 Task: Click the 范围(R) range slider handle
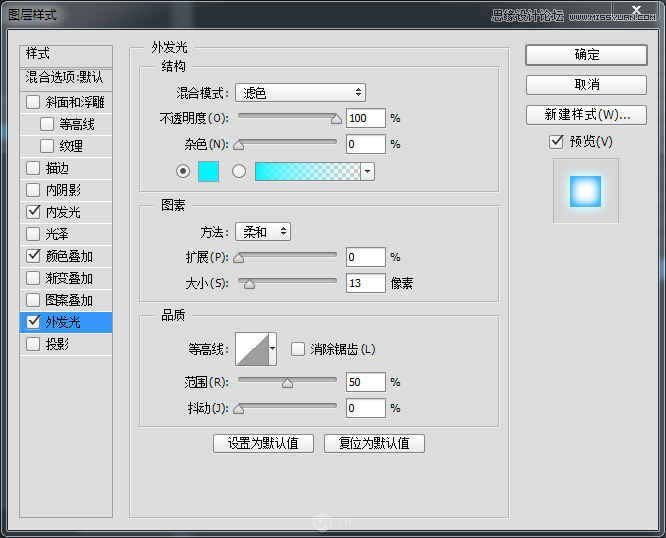click(x=288, y=383)
